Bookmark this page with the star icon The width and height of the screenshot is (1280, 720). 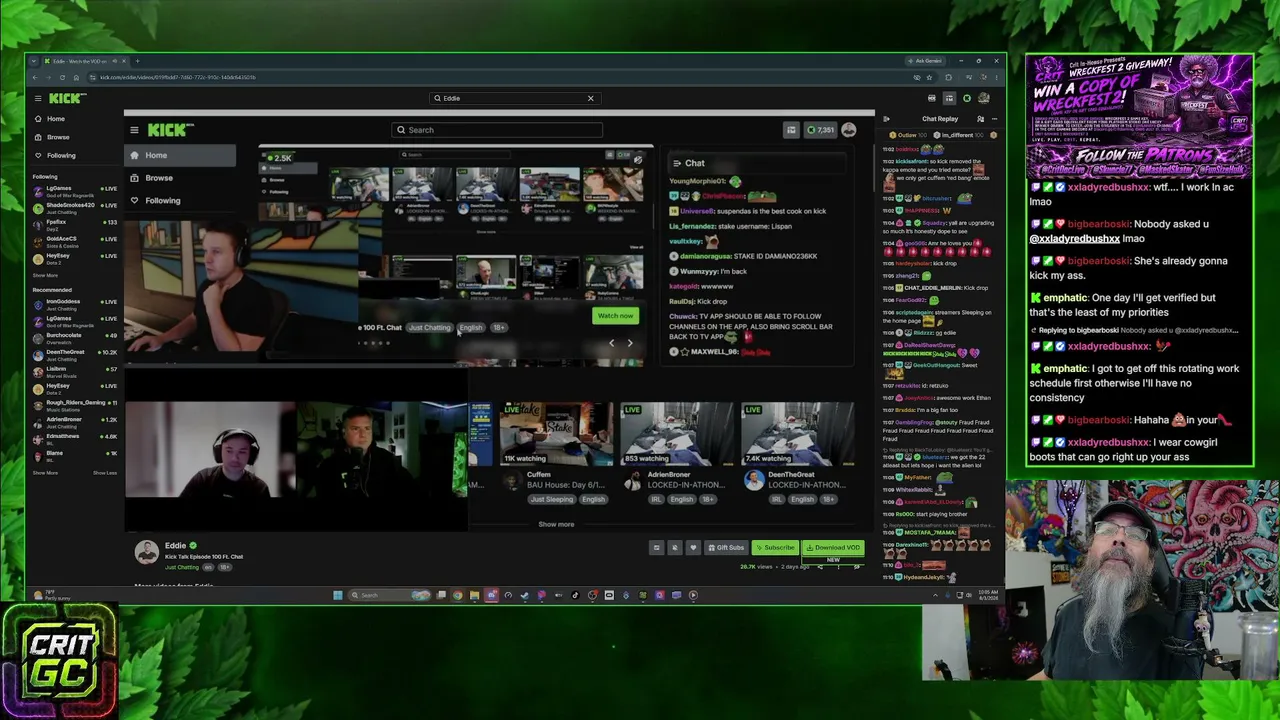(929, 77)
